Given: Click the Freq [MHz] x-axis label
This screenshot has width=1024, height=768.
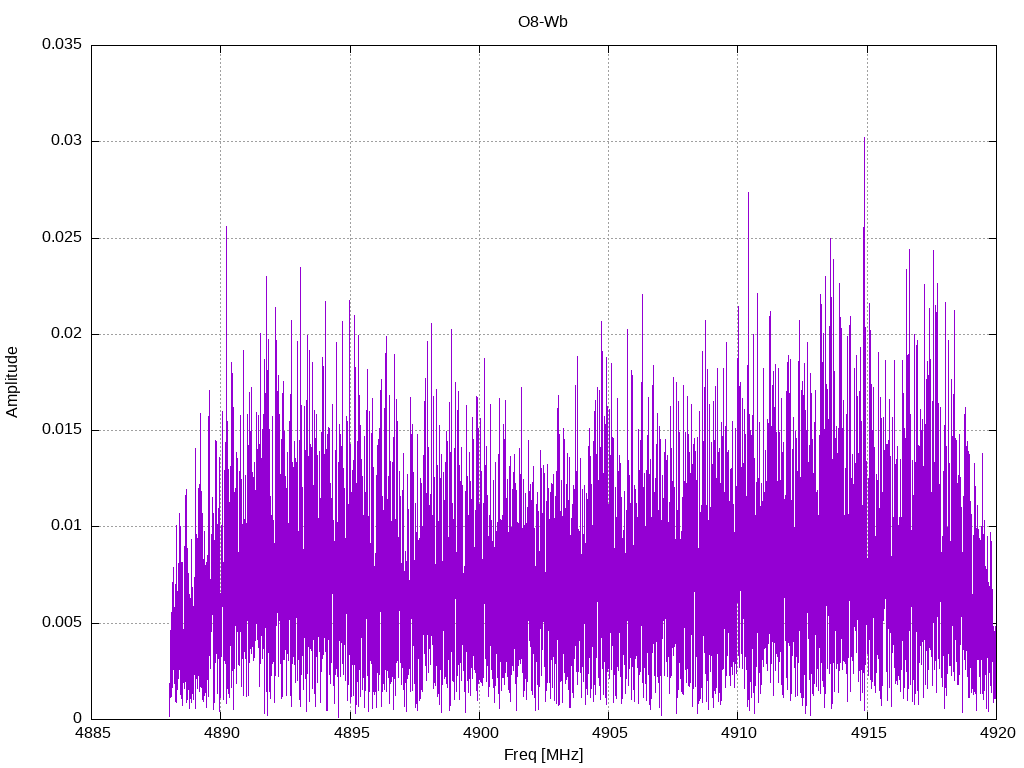Looking at the screenshot, I should [543, 755].
